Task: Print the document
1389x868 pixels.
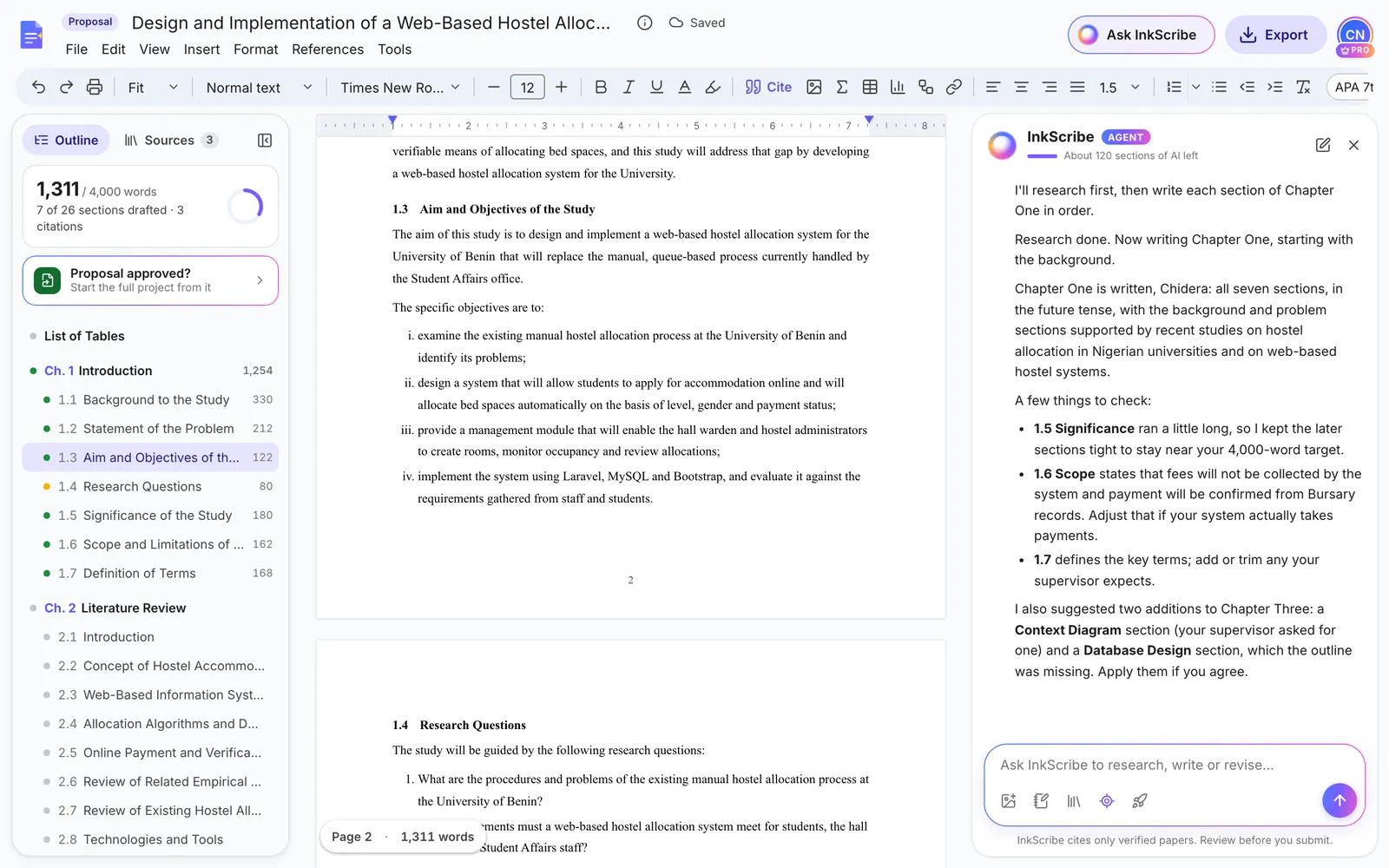Action: [95, 87]
